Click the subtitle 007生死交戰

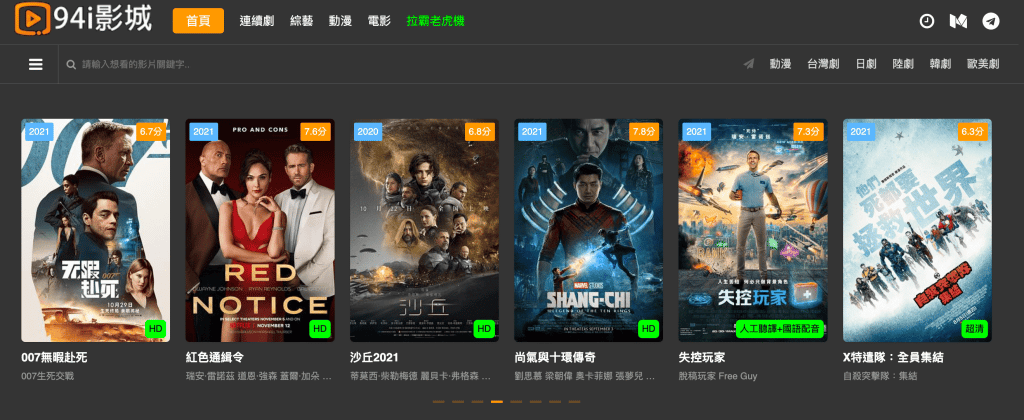tap(48, 376)
